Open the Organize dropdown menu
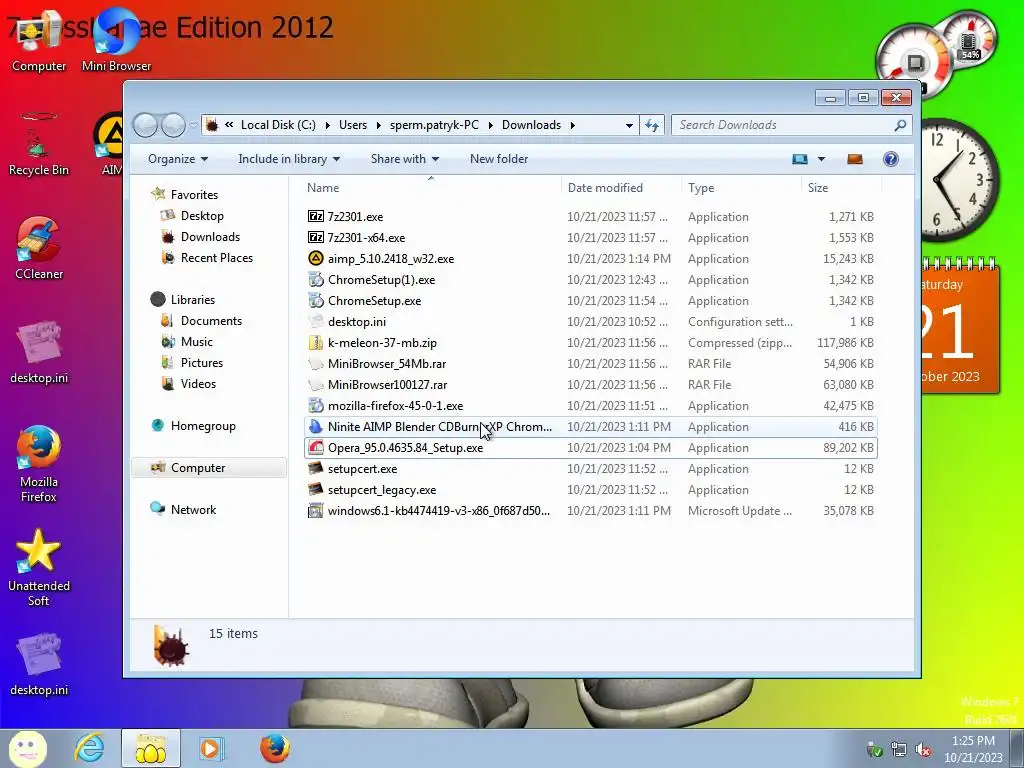 tap(178, 159)
